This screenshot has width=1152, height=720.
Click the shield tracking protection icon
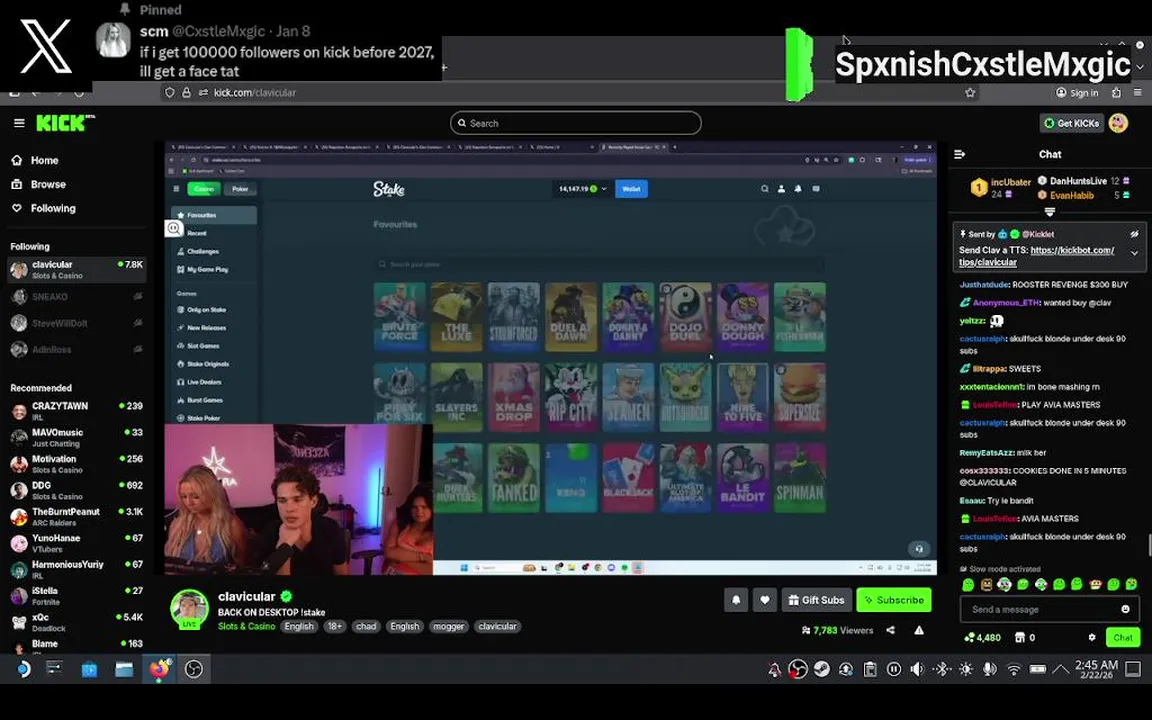(x=170, y=93)
